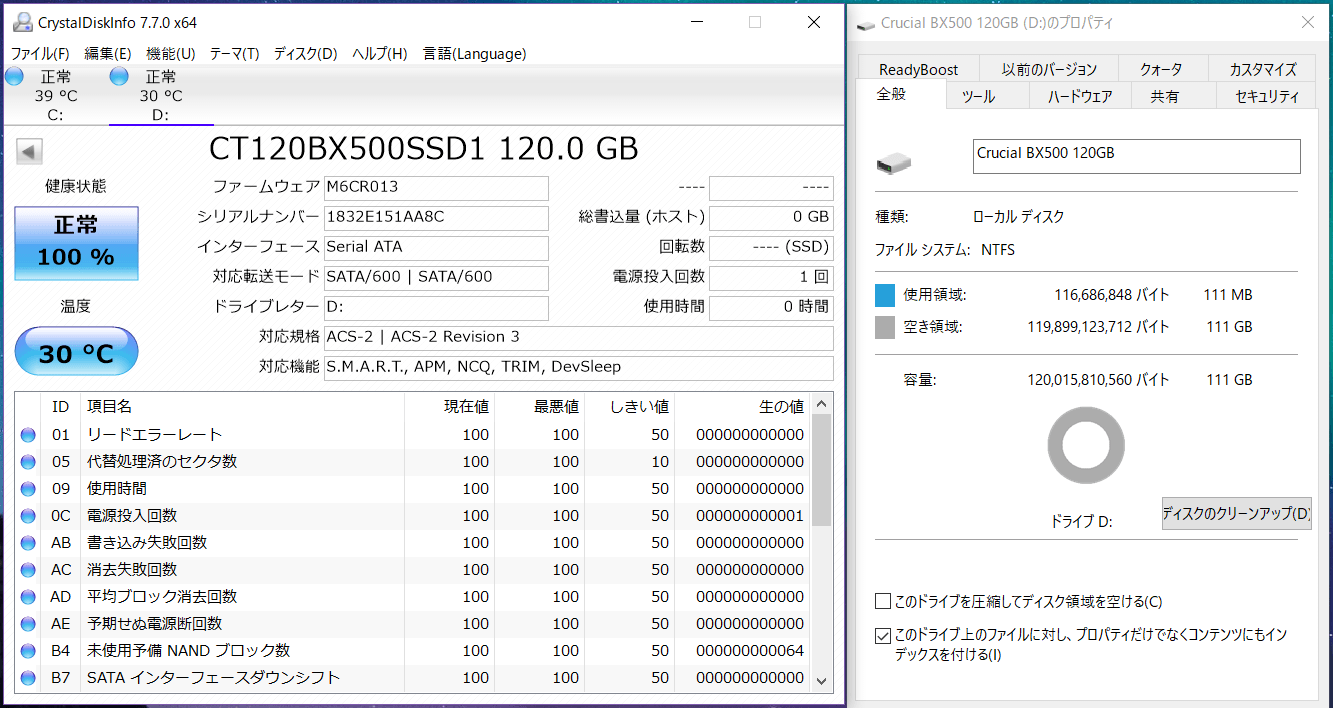
Task: Switch to the セキュリティ tab
Action: pyautogui.click(x=1267, y=97)
